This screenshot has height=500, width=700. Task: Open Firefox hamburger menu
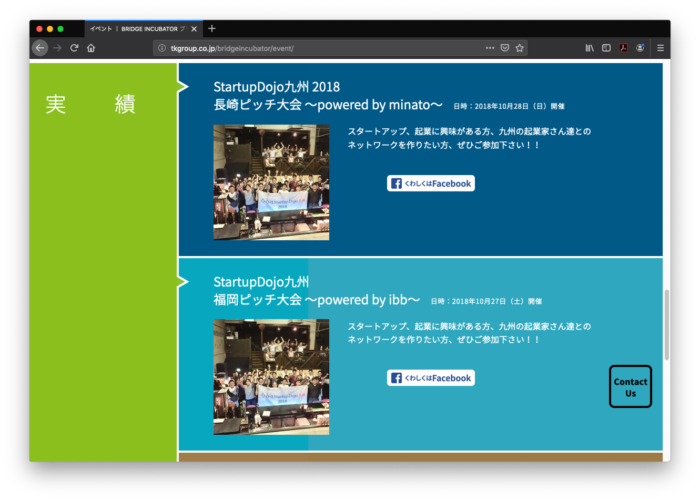(660, 48)
